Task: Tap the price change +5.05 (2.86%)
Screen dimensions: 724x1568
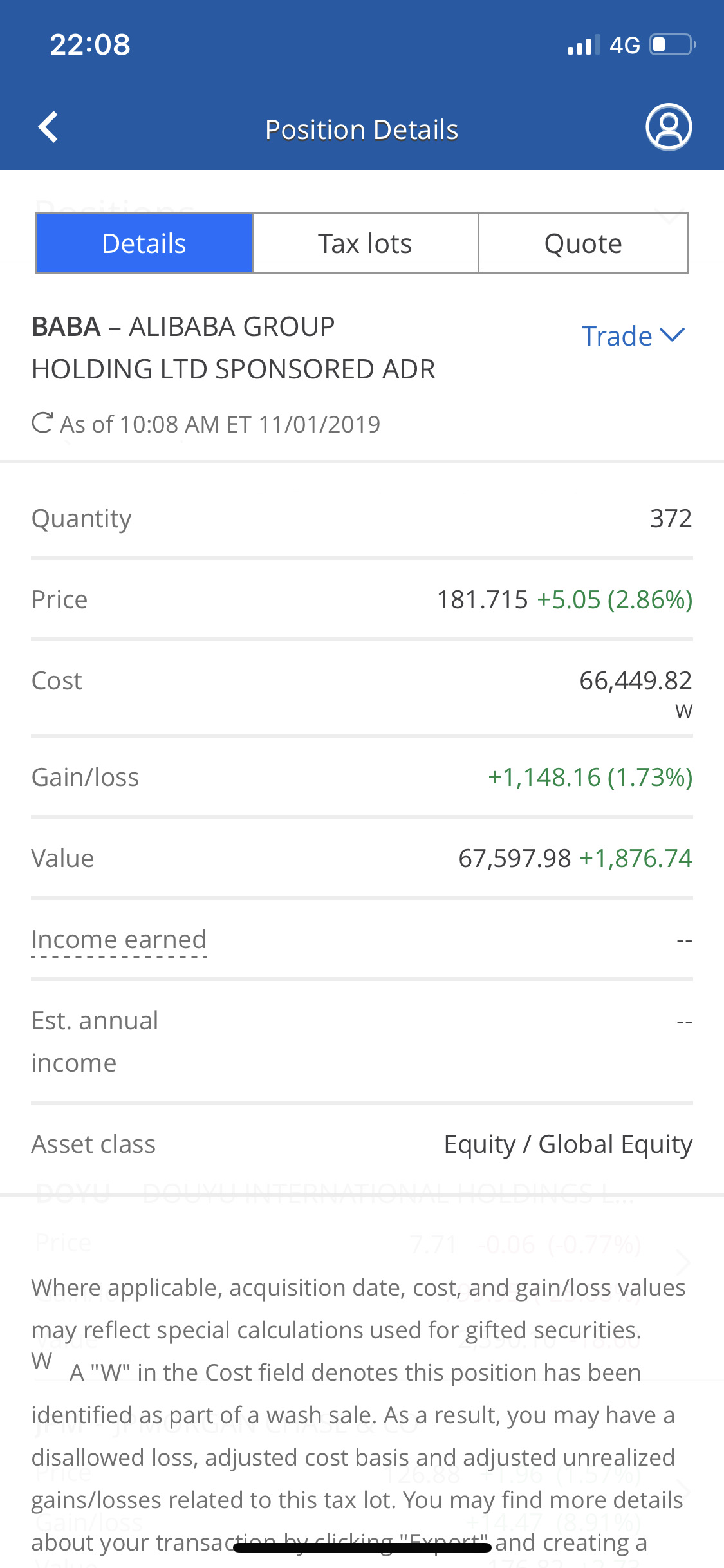Action: point(615,600)
